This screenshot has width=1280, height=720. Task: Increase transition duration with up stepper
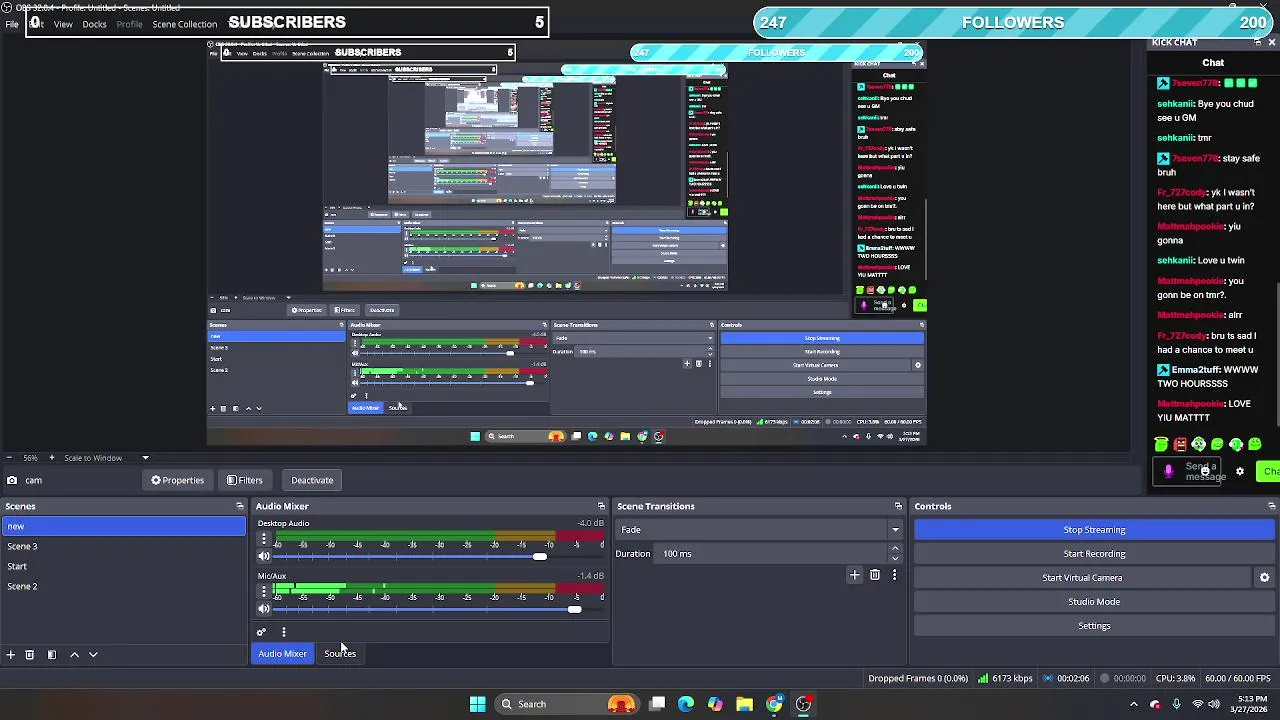click(x=895, y=549)
